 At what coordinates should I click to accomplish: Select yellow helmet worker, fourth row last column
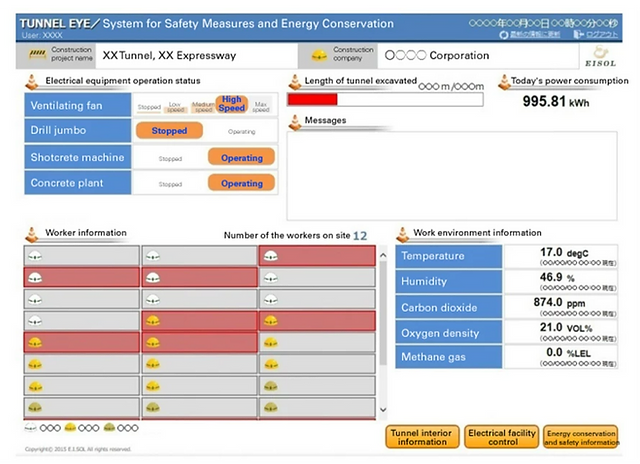click(317, 321)
